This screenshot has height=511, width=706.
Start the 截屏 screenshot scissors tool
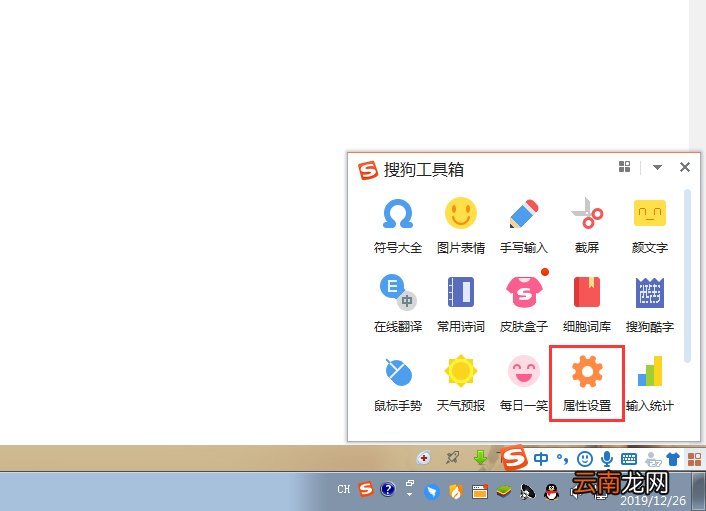tap(587, 225)
